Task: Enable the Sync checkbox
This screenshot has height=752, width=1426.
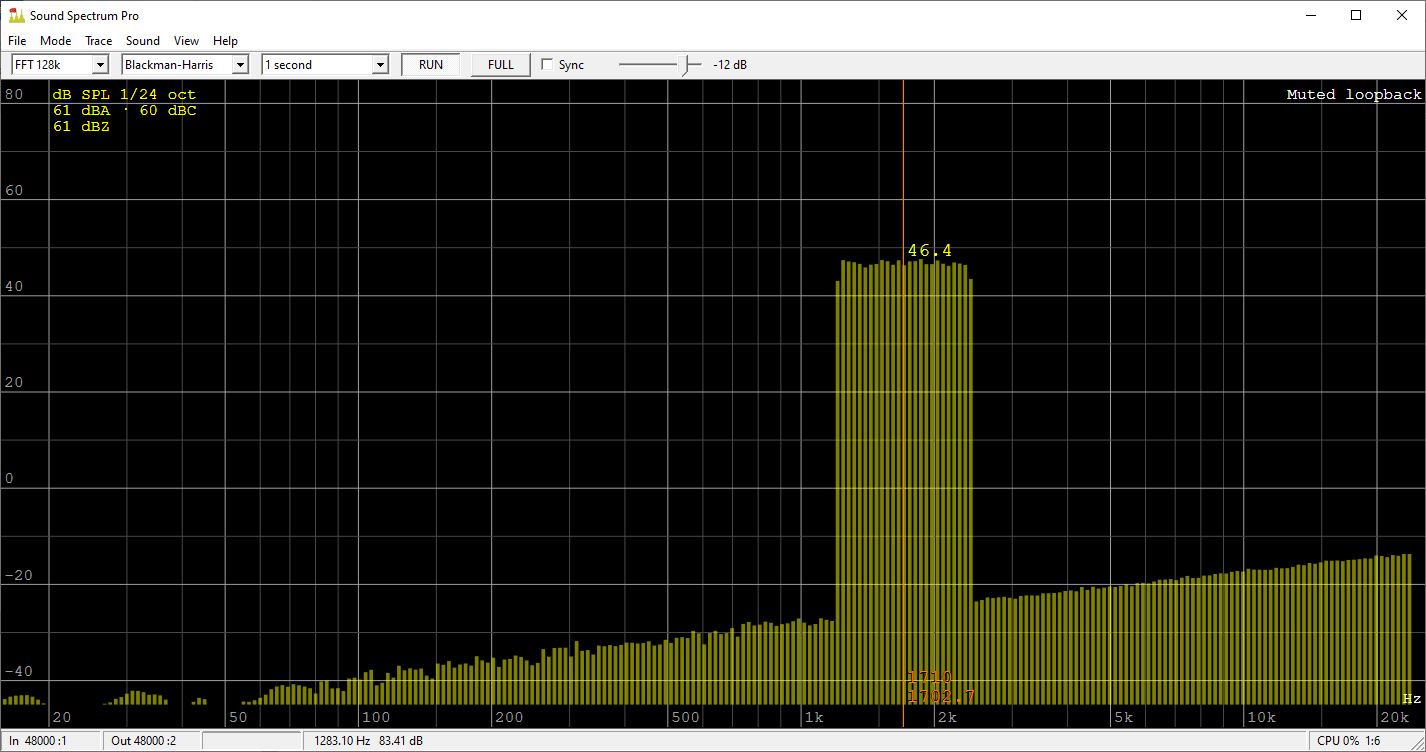Action: point(547,64)
